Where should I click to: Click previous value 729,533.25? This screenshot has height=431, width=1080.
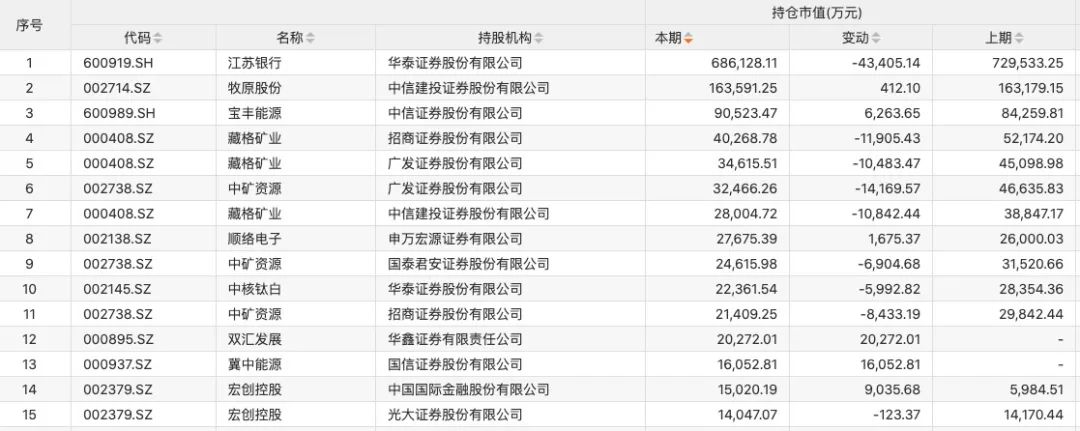(x=1030, y=63)
